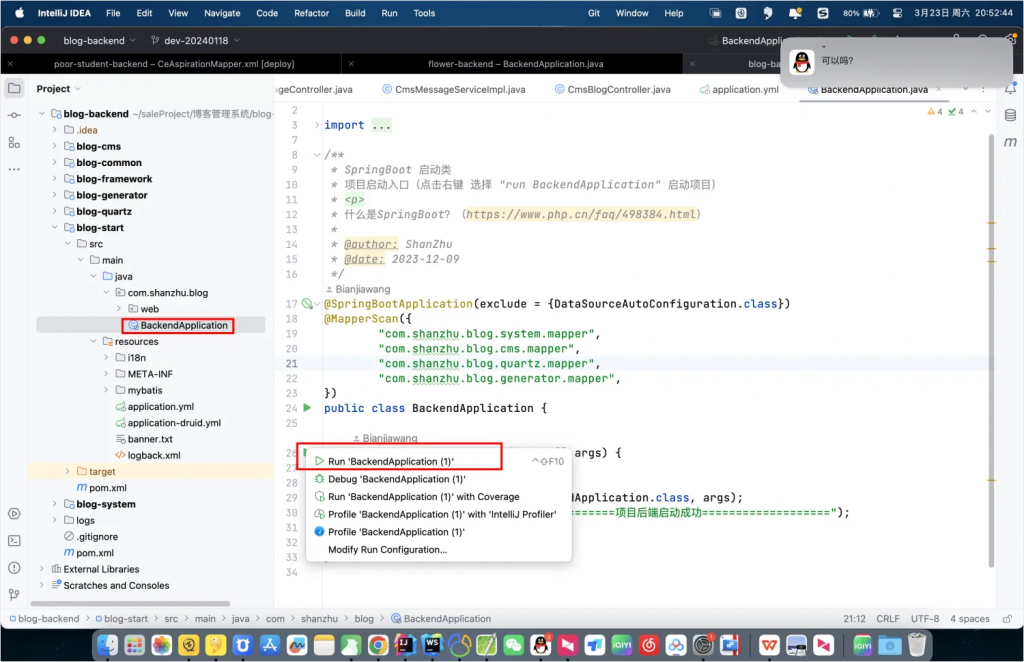This screenshot has height=662, width=1024.
Task: Open the dev-20240118 branch dropdown
Action: [194, 40]
